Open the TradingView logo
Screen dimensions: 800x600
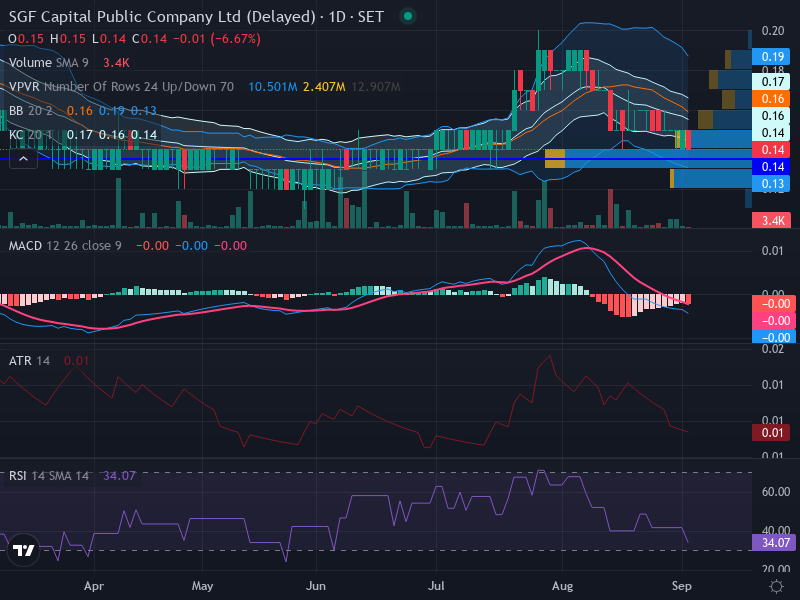pos(23,550)
